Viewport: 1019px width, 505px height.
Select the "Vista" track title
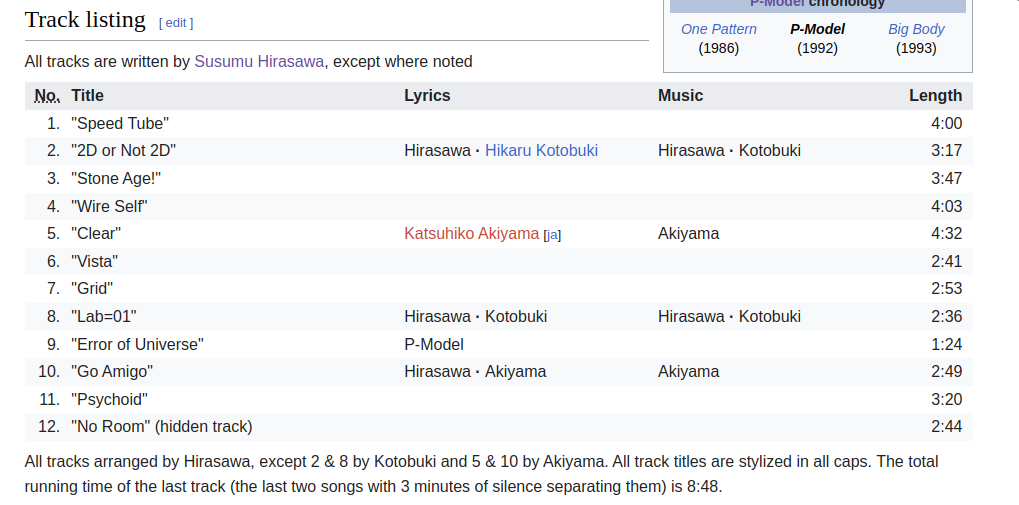[x=95, y=261]
